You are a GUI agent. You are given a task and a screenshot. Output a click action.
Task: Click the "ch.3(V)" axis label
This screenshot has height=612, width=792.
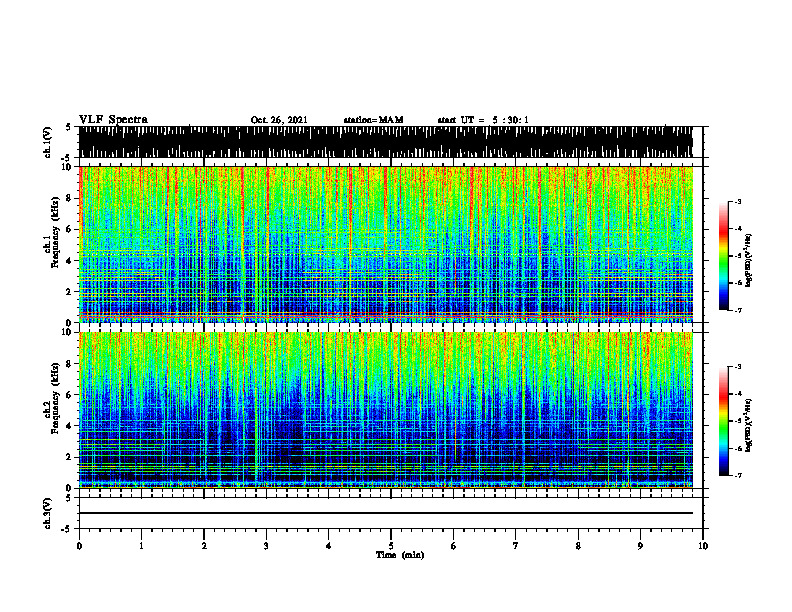[x=48, y=513]
